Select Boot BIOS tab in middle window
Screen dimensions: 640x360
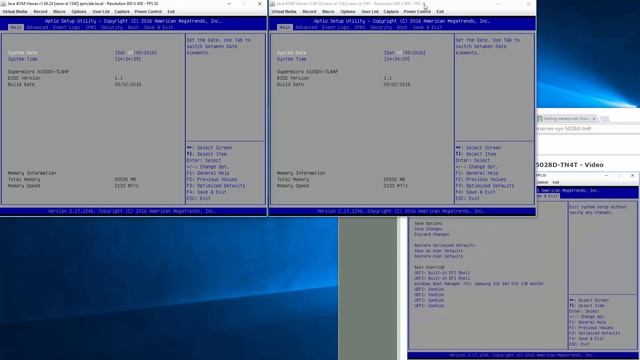[402, 27]
